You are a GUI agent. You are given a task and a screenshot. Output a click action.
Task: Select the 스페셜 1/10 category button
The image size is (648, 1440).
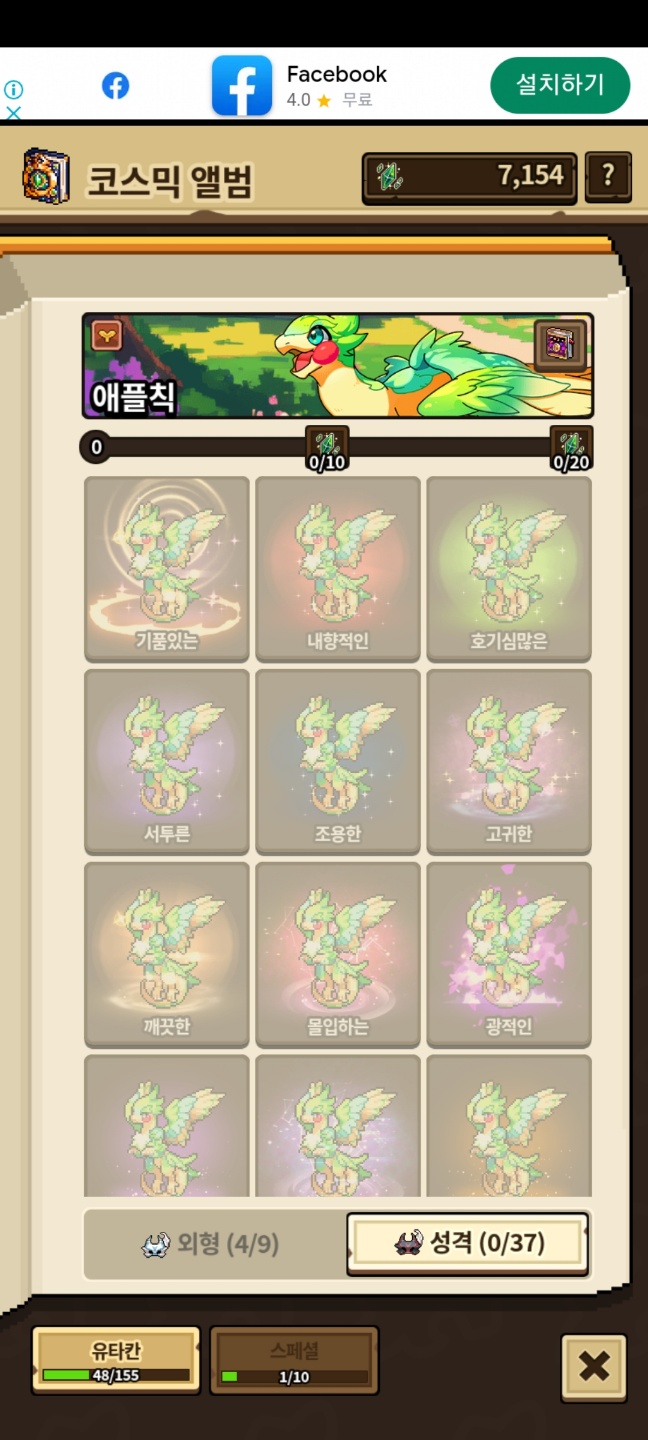coord(294,1360)
